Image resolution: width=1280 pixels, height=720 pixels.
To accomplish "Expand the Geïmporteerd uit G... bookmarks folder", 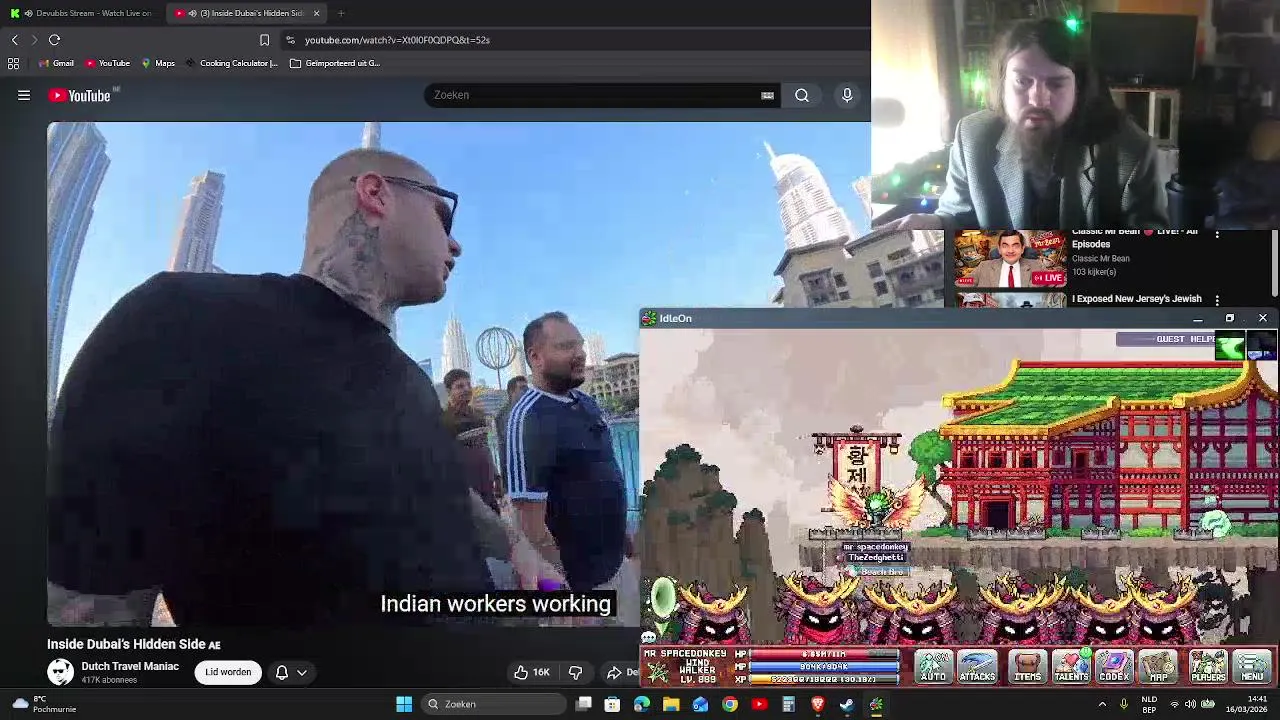I will coord(335,63).
